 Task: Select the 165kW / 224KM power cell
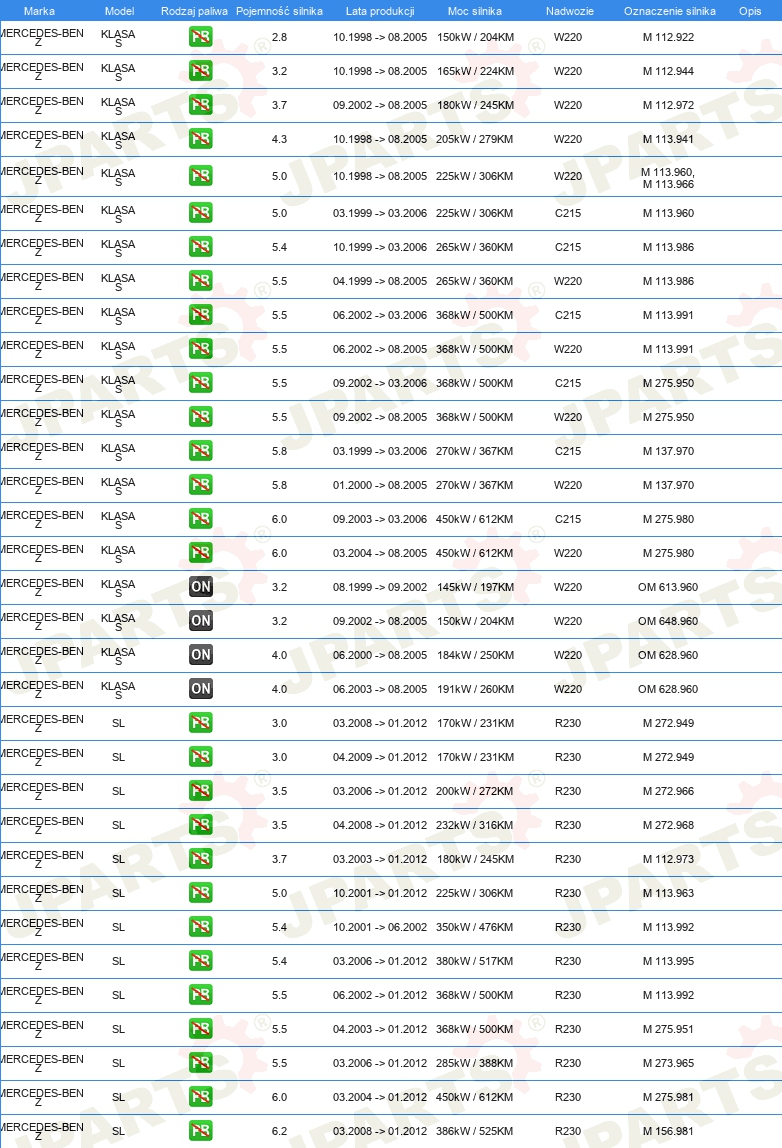(x=475, y=71)
